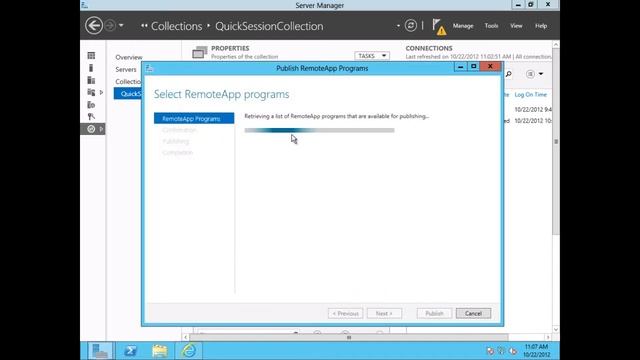The image size is (640, 360).
Task: Refresh Server Manager with the circular arrows icon
Action: pos(411,26)
